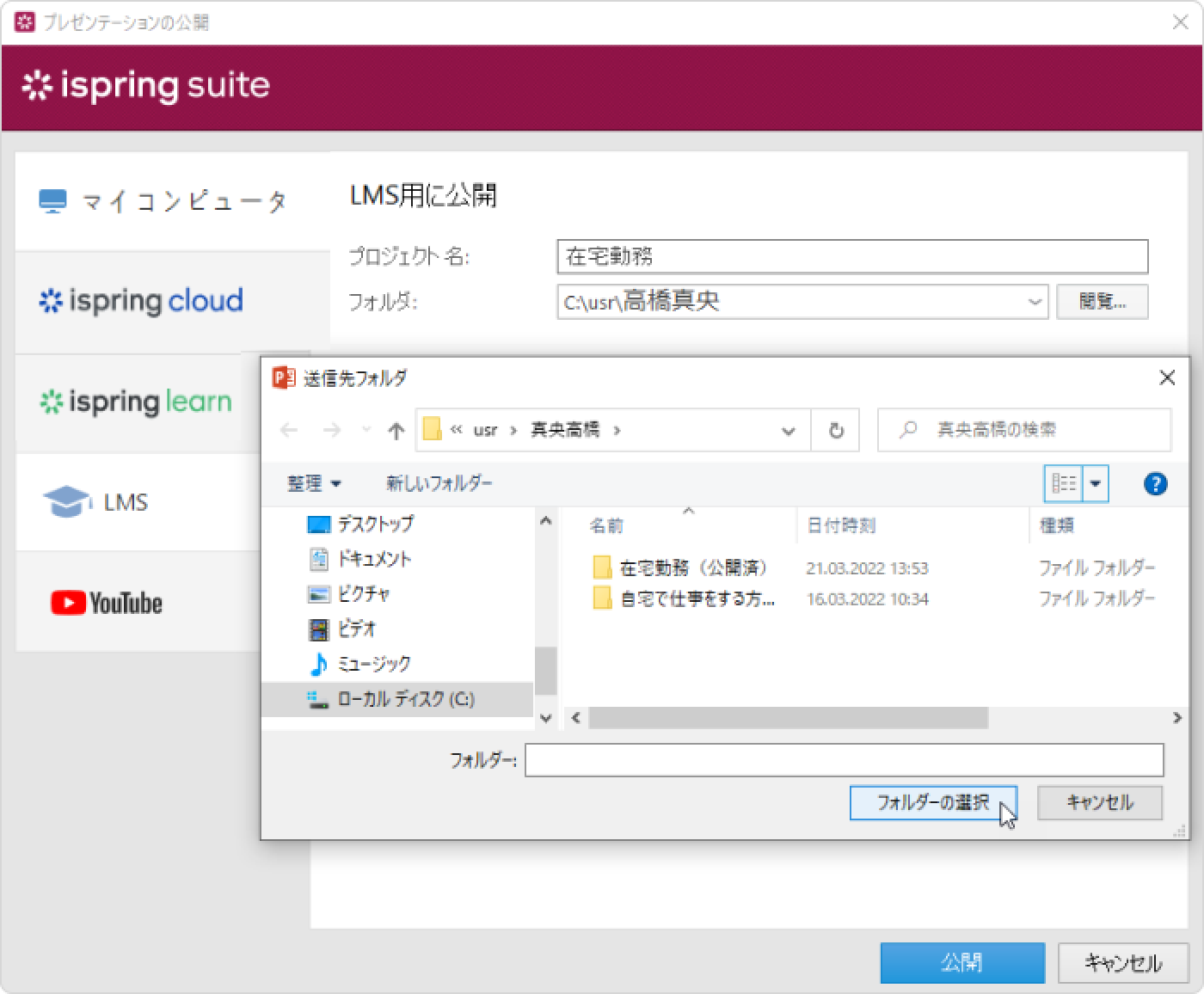Select Videos in navigation pane

coord(341,629)
